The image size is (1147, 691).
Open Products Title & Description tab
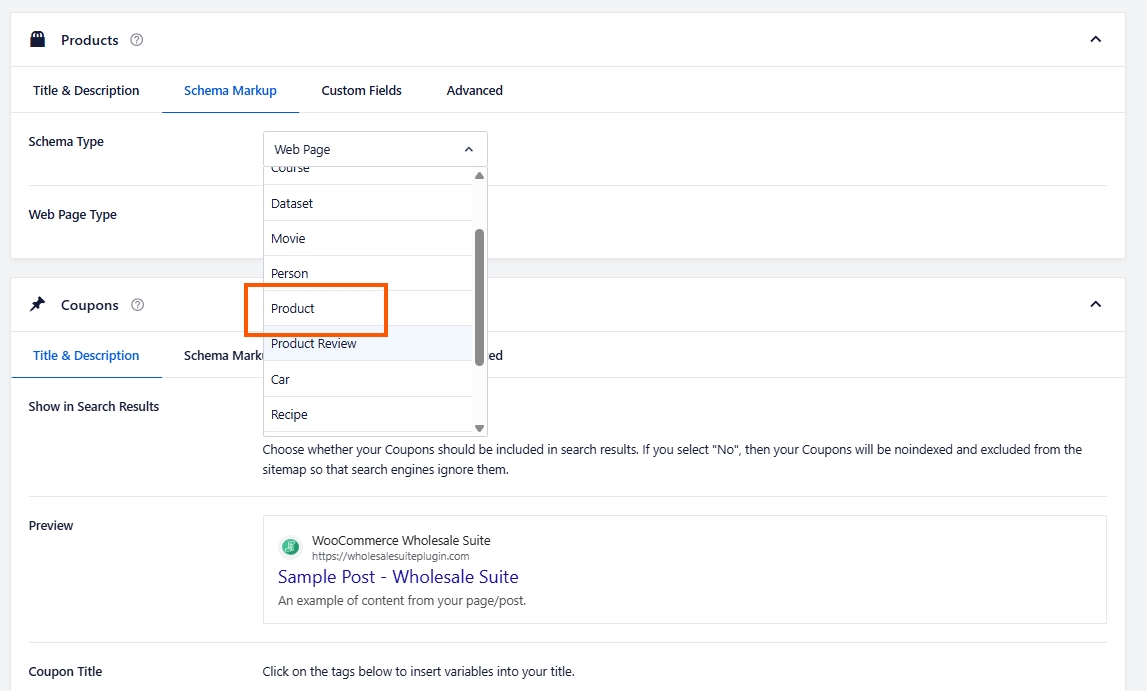(86, 91)
